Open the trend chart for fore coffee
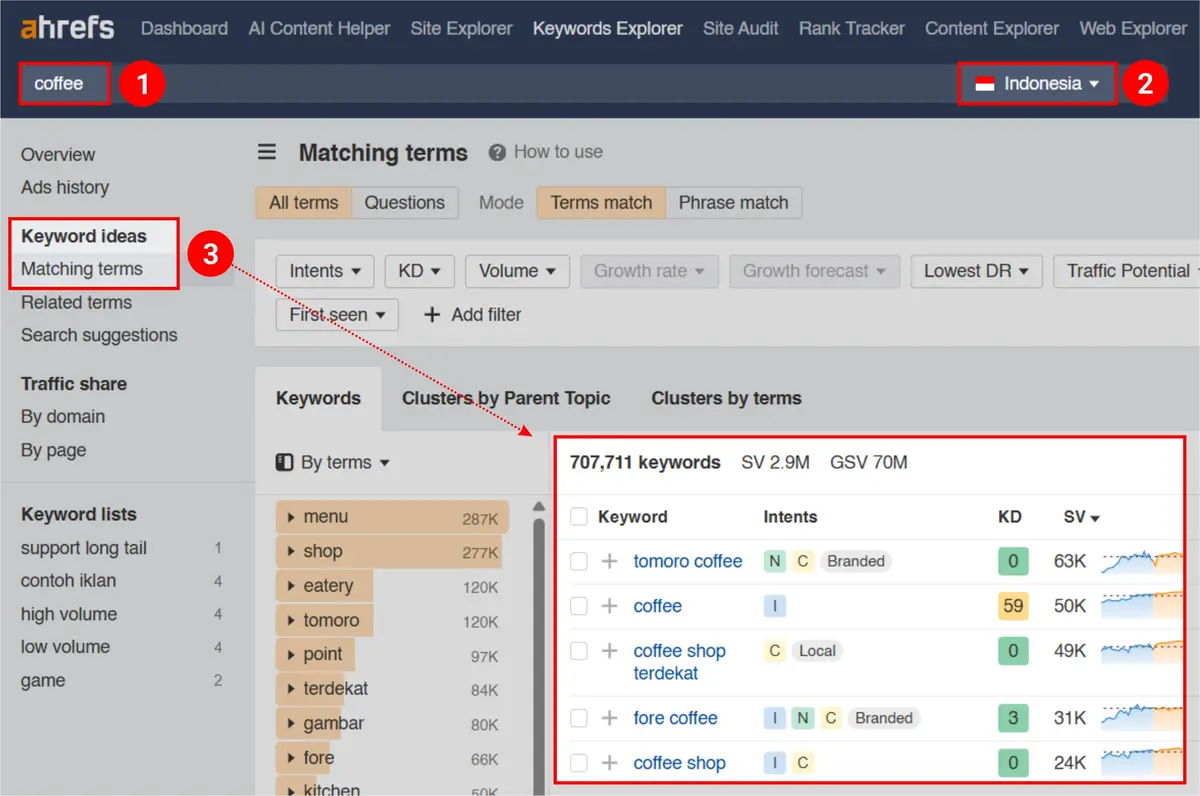The image size is (1200, 796). 1141,718
